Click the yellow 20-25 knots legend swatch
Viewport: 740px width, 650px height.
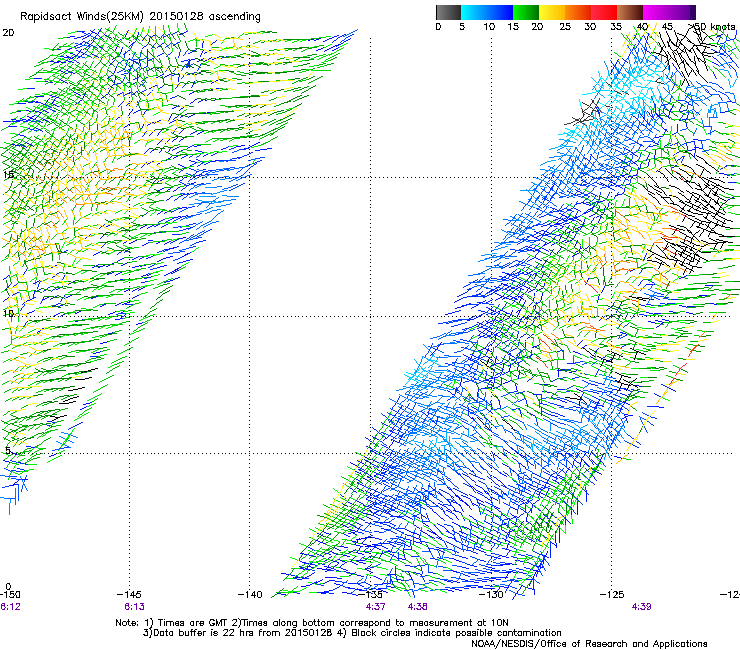tap(552, 12)
